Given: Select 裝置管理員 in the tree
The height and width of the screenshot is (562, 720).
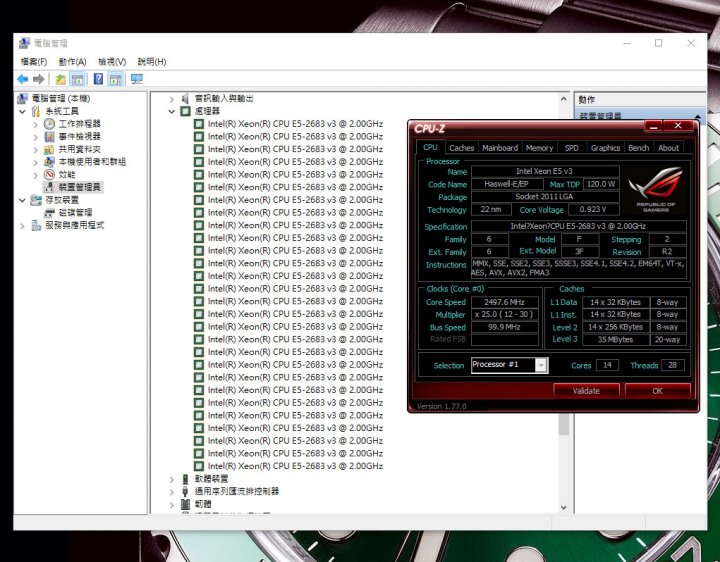Looking at the screenshot, I should (79, 187).
